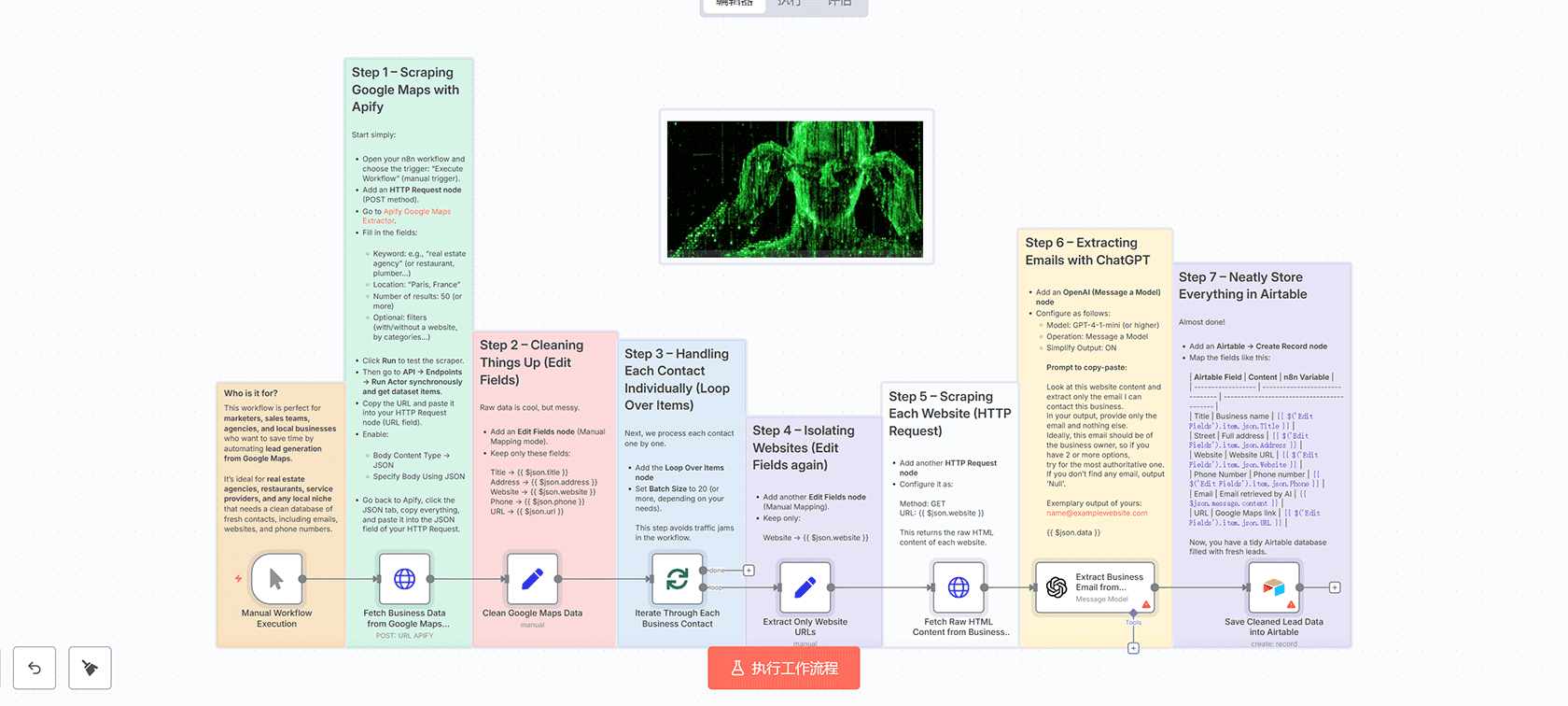Switch to the 编辑器 tab

click(x=734, y=4)
